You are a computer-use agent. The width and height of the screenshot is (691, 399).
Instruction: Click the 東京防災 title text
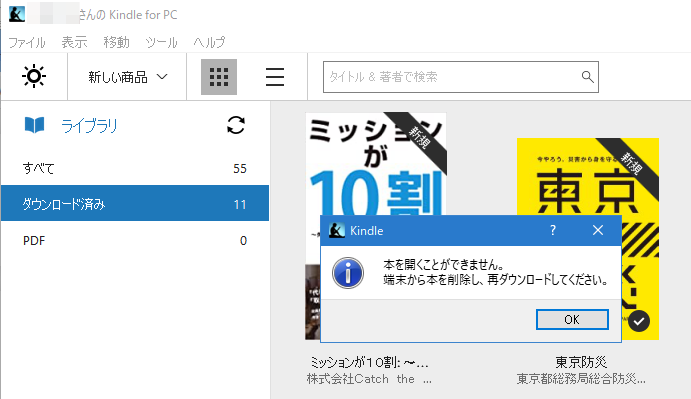click(x=581, y=362)
